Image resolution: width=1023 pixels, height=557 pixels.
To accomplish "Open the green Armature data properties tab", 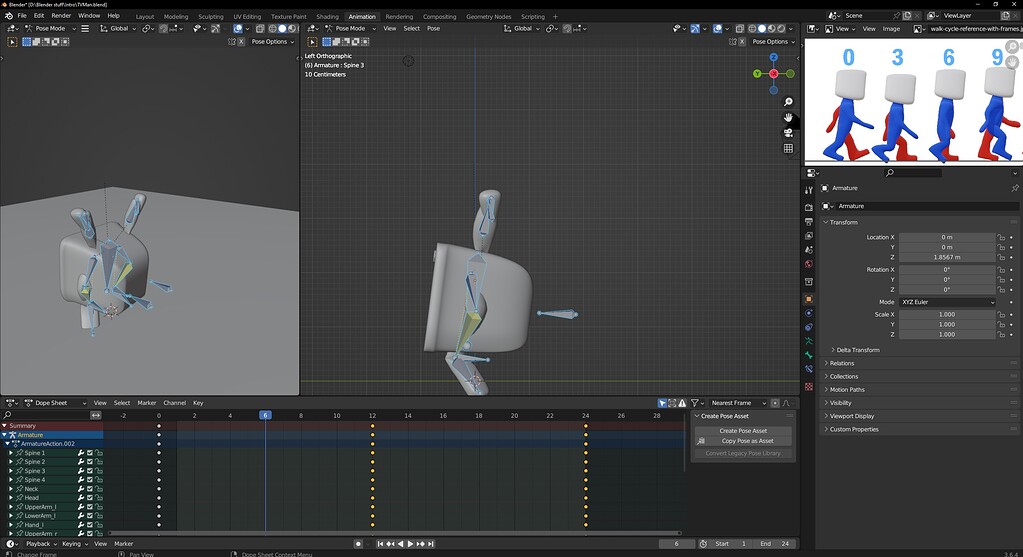I will coord(809,341).
